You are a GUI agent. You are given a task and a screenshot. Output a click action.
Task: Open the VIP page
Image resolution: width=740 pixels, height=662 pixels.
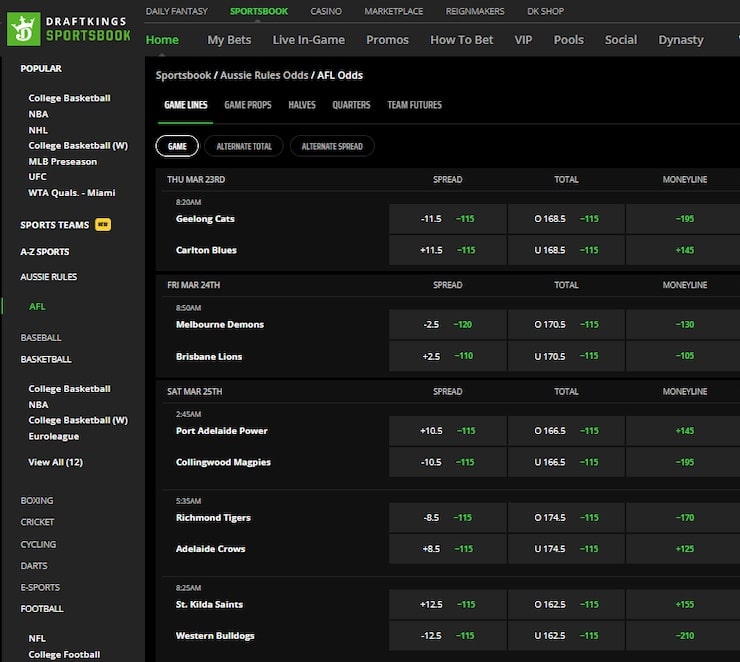523,40
